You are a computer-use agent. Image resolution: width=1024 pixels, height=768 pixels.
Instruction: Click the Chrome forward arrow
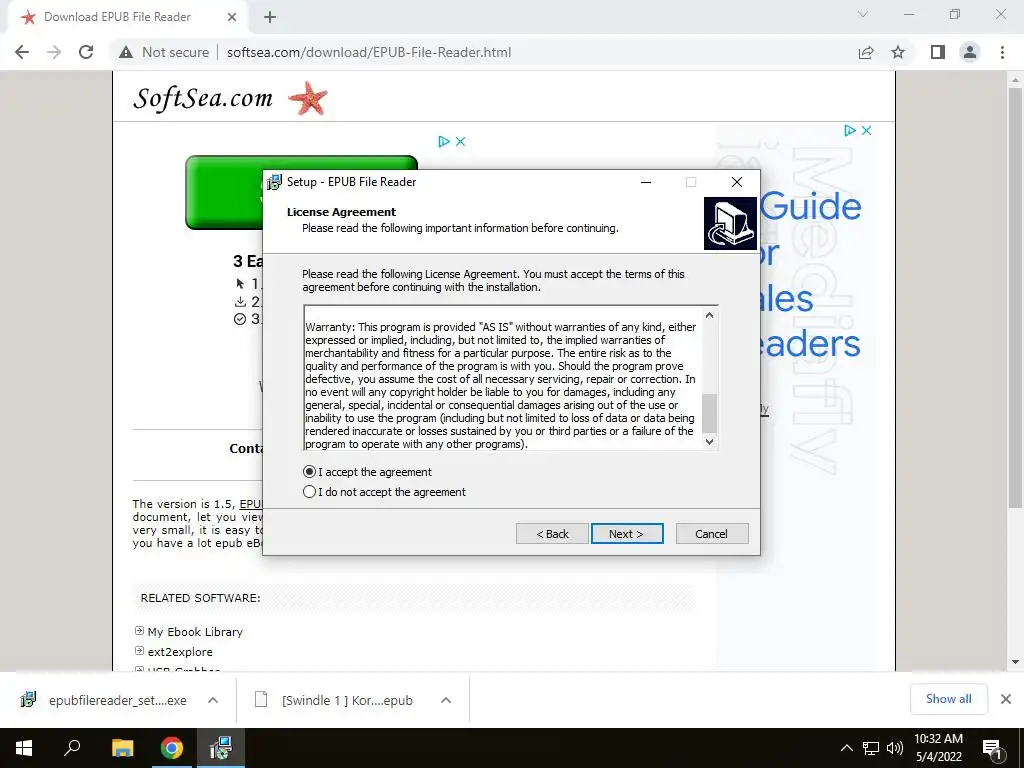tap(54, 52)
